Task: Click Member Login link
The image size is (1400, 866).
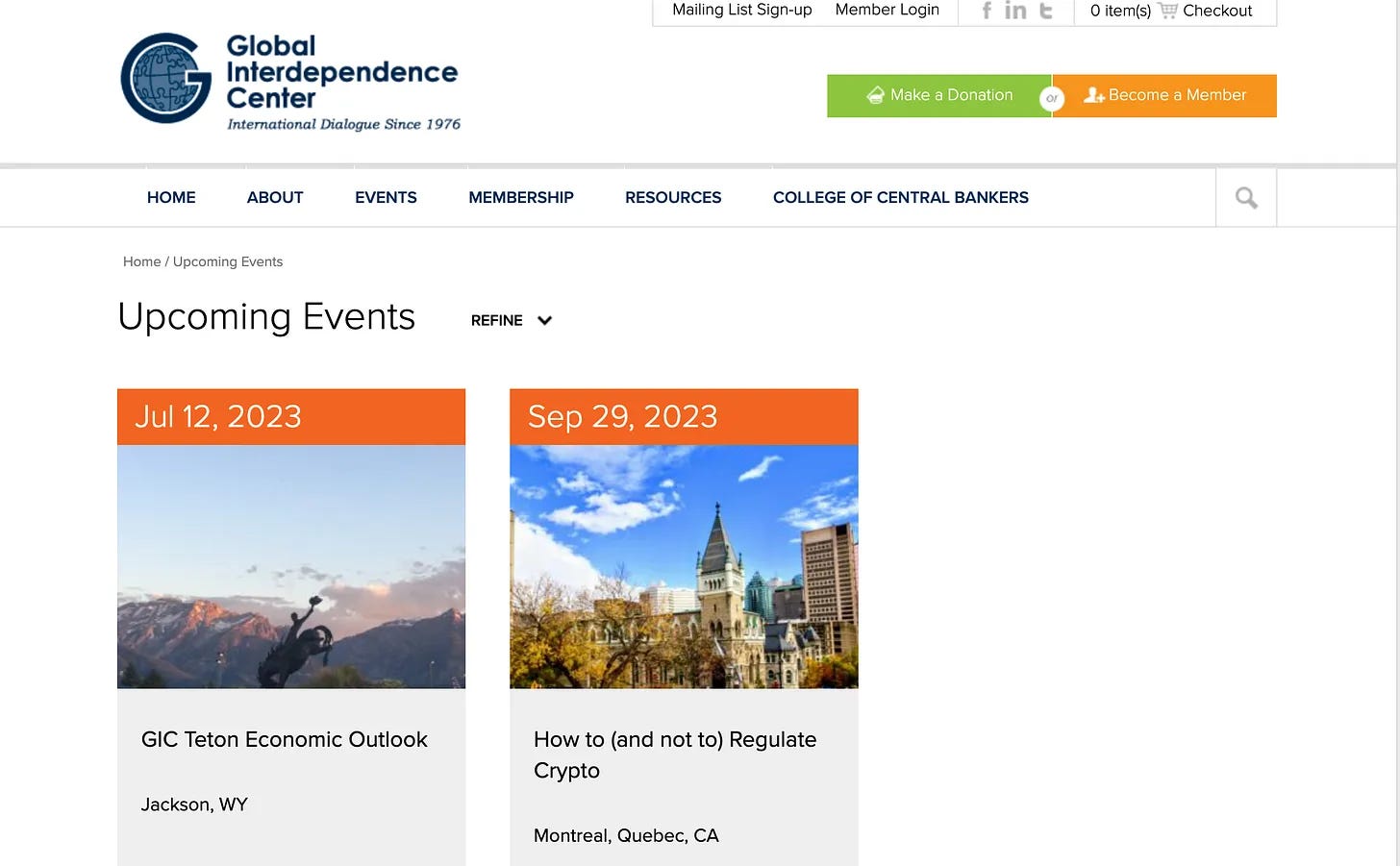Action: pos(887,11)
